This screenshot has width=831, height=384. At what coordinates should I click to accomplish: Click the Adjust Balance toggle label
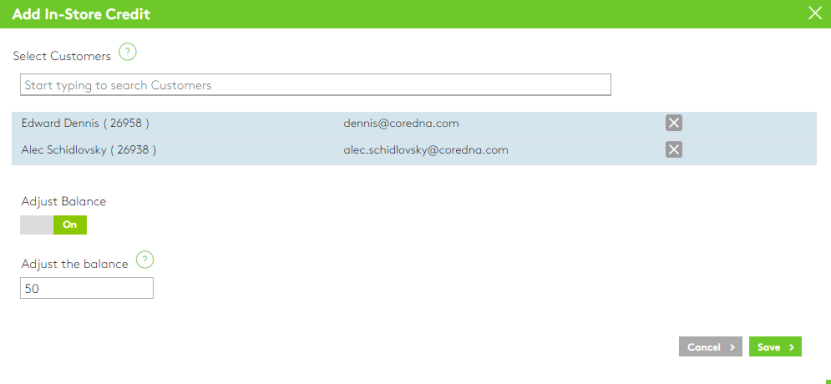click(x=64, y=201)
